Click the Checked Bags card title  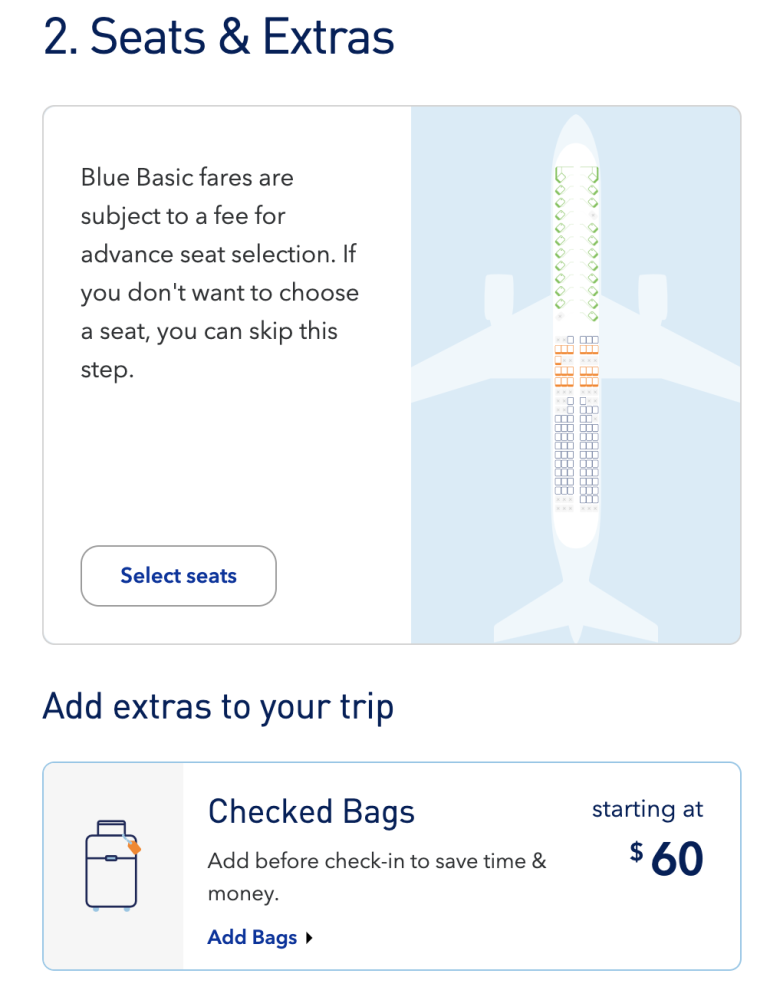point(311,812)
